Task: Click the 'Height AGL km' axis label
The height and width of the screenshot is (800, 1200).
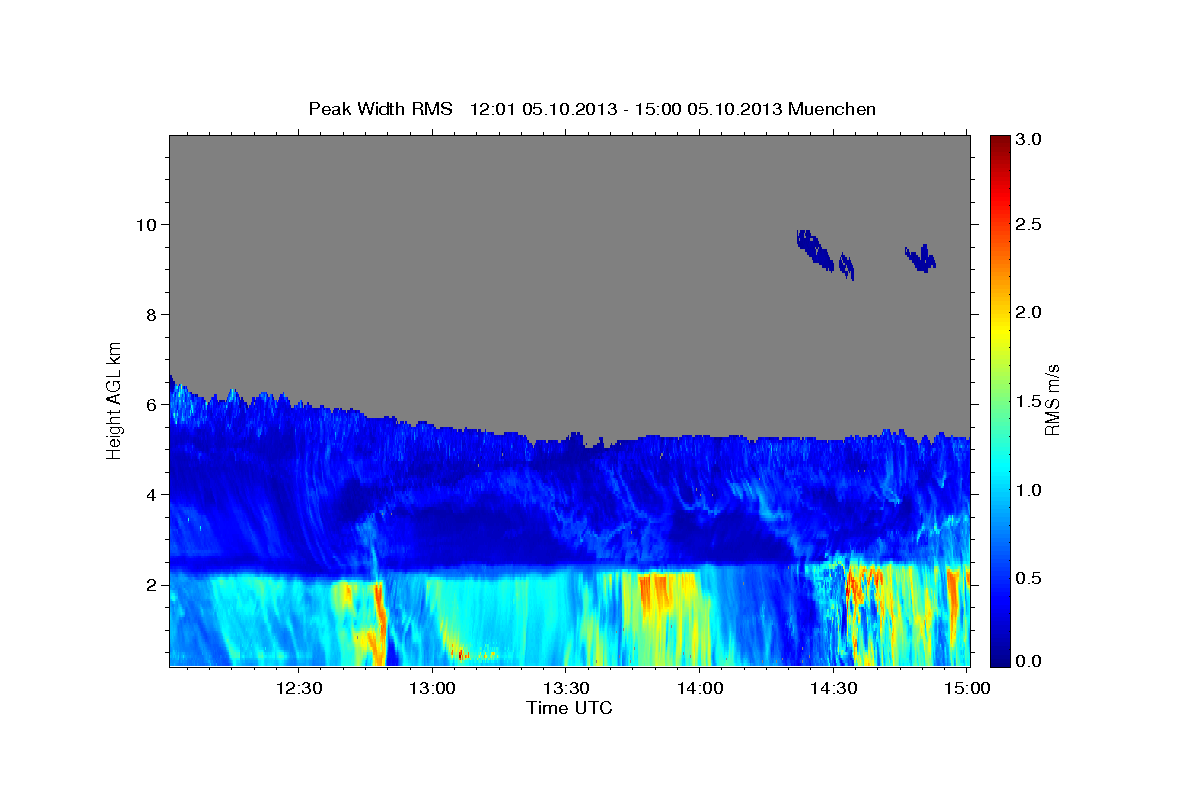Action: 115,400
